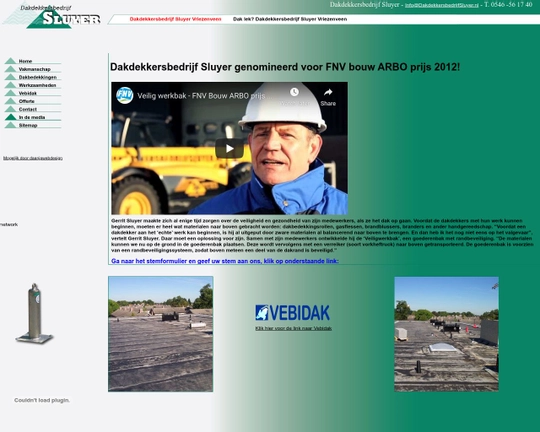Open Dakbedekkingen menu item
Image resolution: width=540 pixels, height=432 pixels.
coord(38,77)
